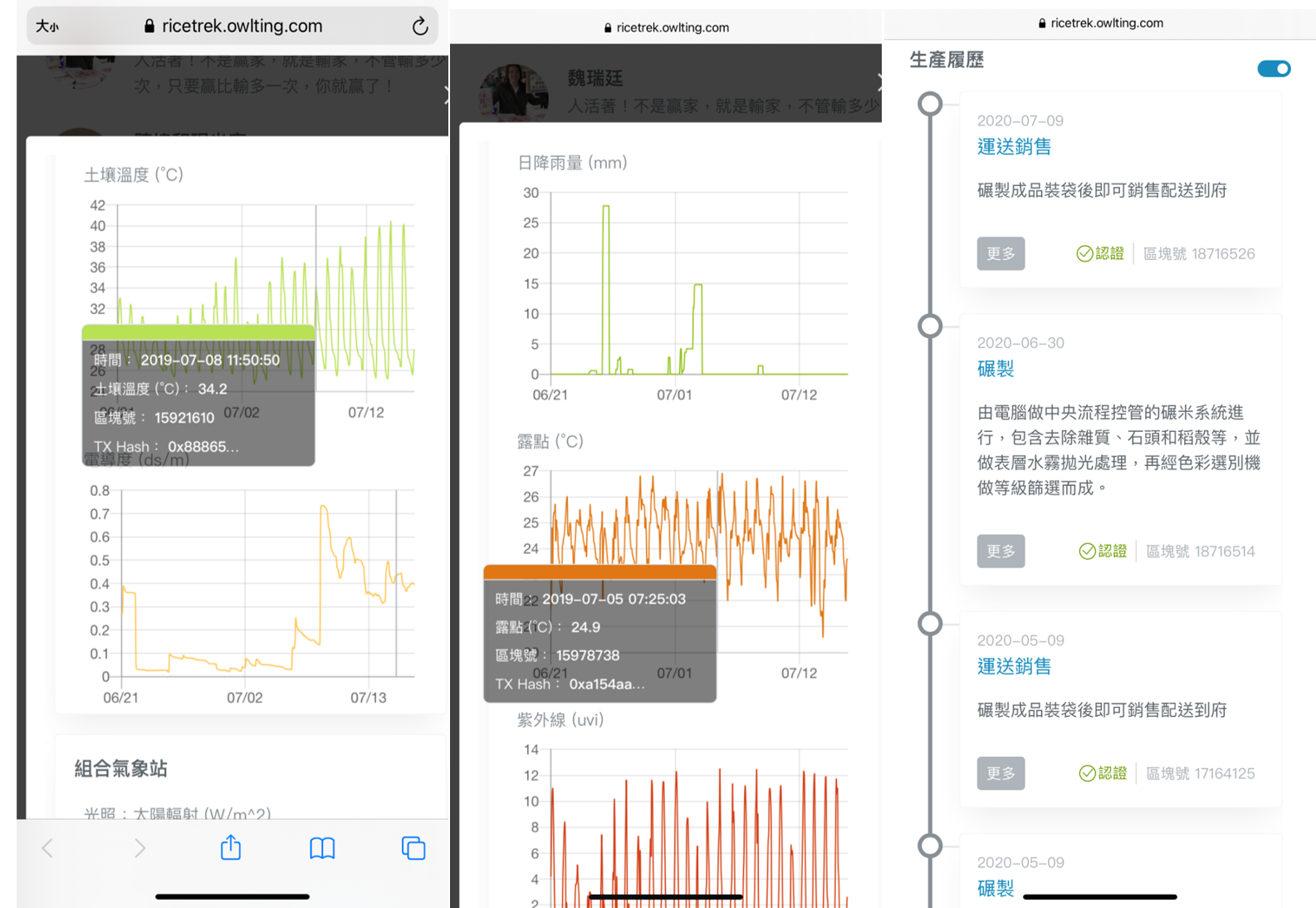Click 認證 badge next to block 18716514

click(x=1103, y=551)
